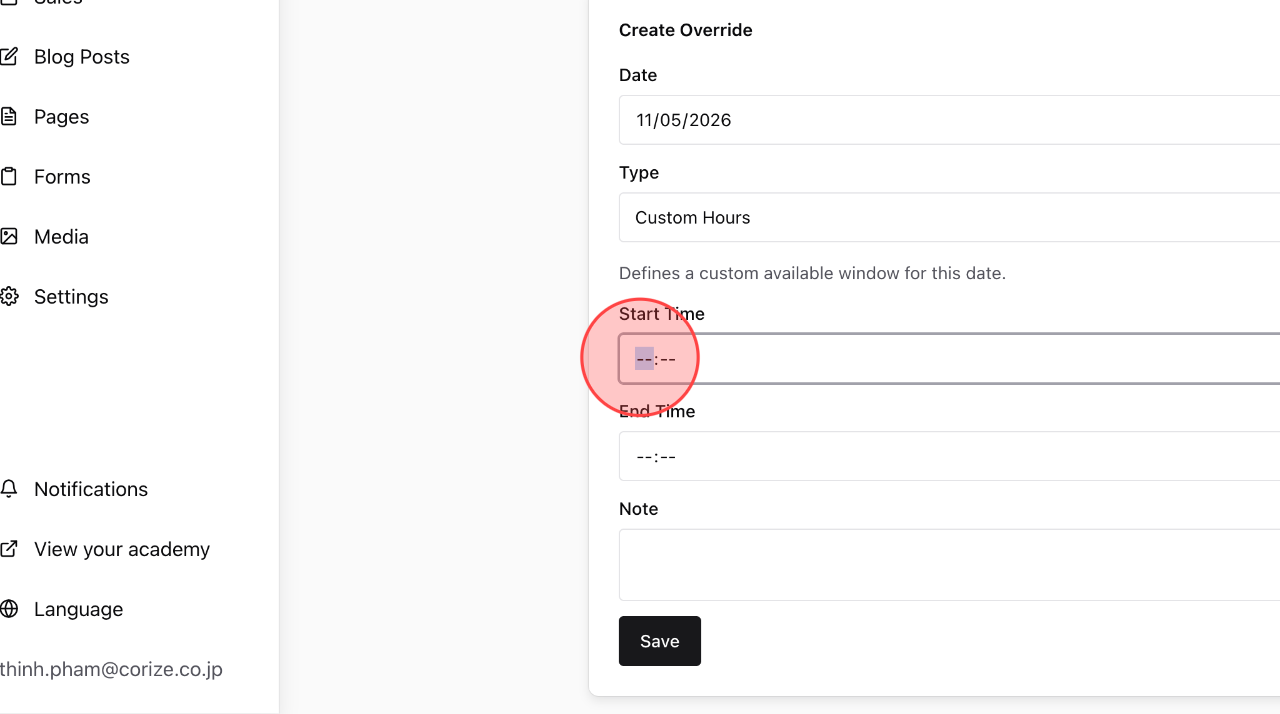Click the Settings gear icon
1280x714 pixels.
coord(9,297)
